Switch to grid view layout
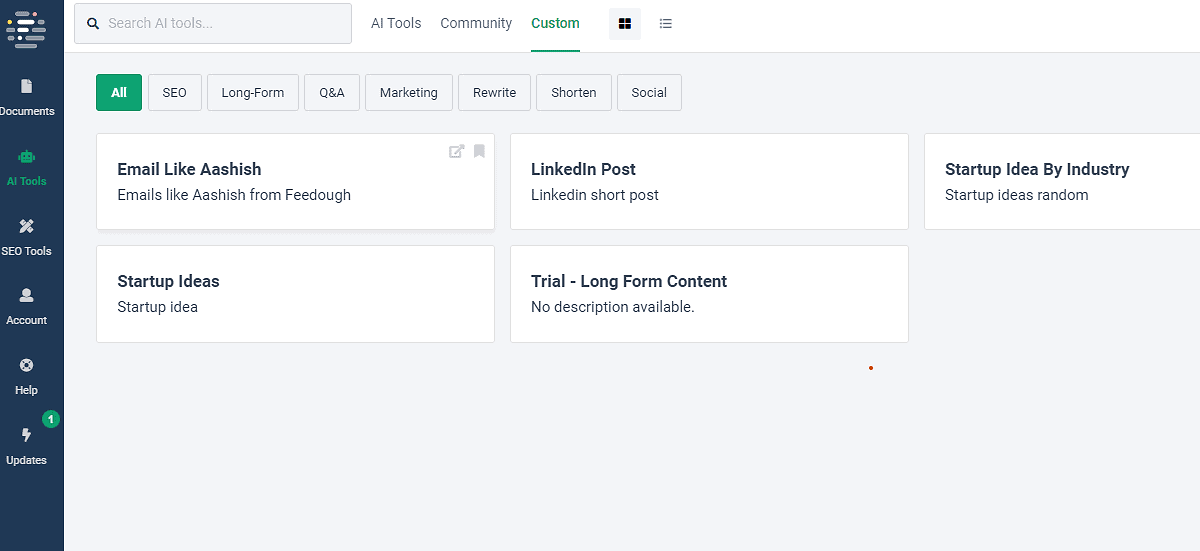This screenshot has height=551, width=1200. coord(625,24)
